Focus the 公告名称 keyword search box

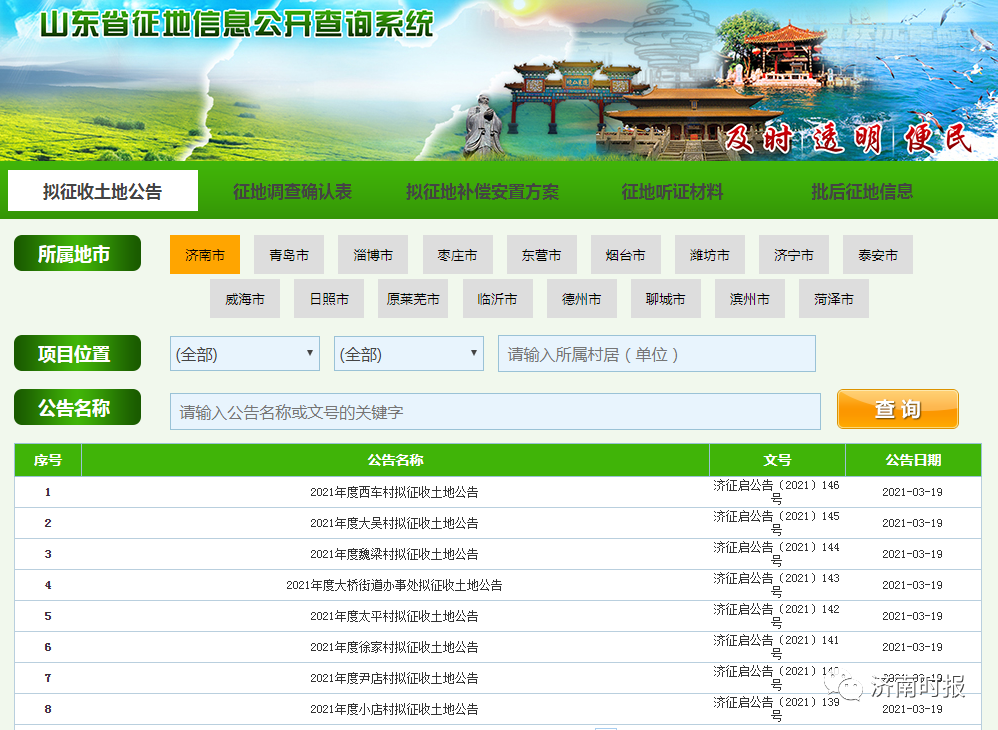495,412
